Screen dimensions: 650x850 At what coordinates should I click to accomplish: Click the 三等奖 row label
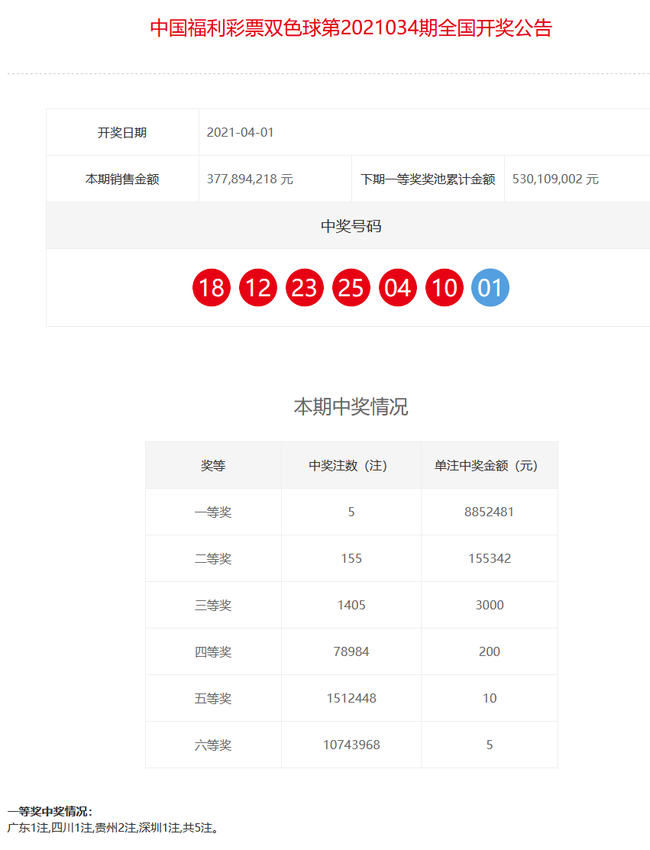click(213, 605)
